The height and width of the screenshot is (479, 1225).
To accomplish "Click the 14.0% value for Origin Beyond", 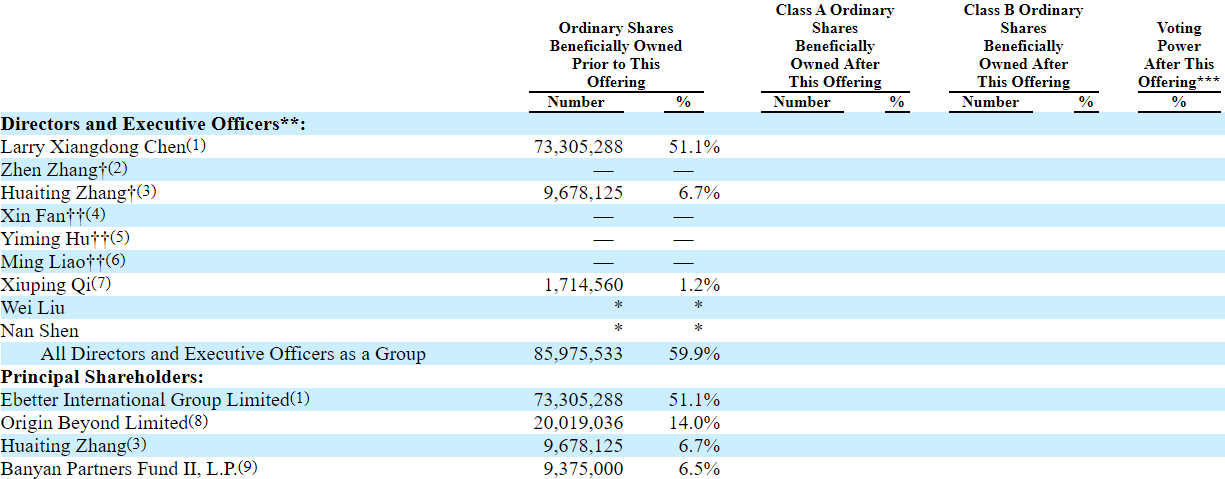I will 694,423.
